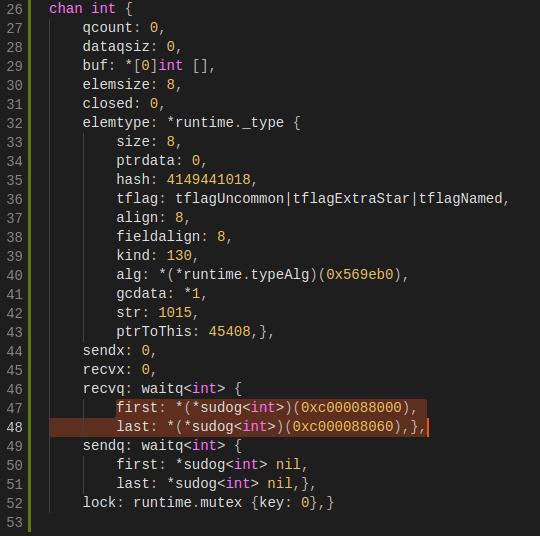This screenshot has width=540, height=536.
Task: Collapse the 'recvq: waitq<int> {' block
Action: click(x=162, y=389)
